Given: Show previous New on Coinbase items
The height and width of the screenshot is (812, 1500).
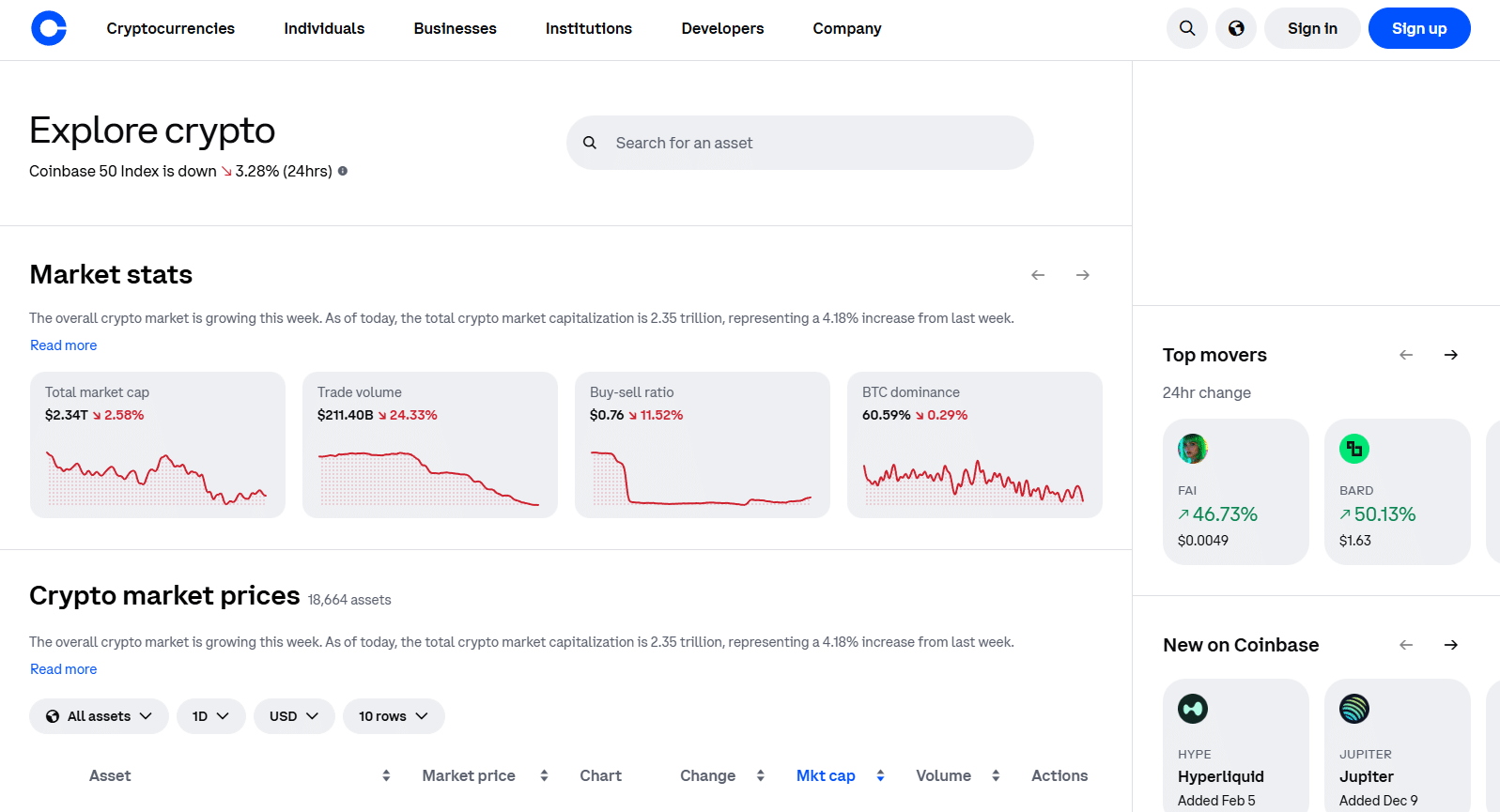Looking at the screenshot, I should pos(1406,645).
